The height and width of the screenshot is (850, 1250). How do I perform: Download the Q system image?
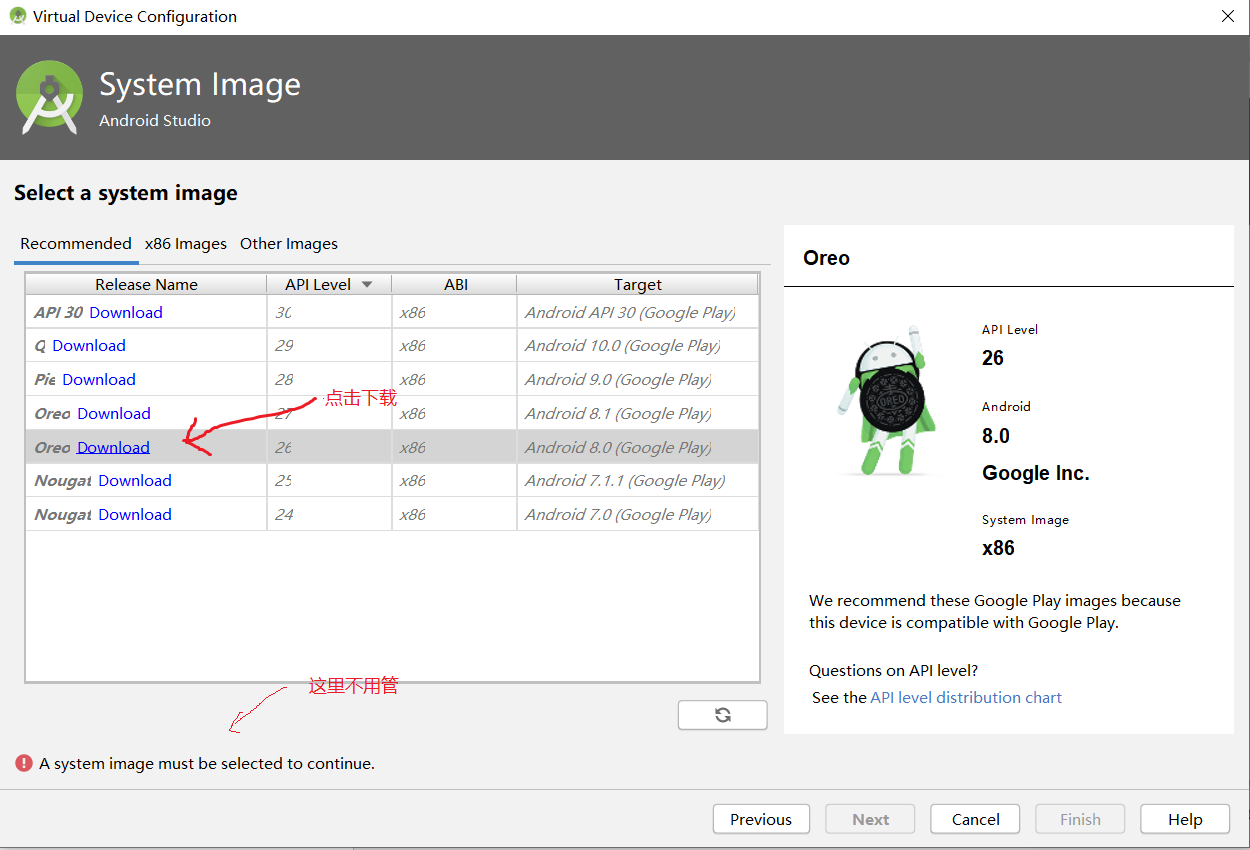point(89,345)
